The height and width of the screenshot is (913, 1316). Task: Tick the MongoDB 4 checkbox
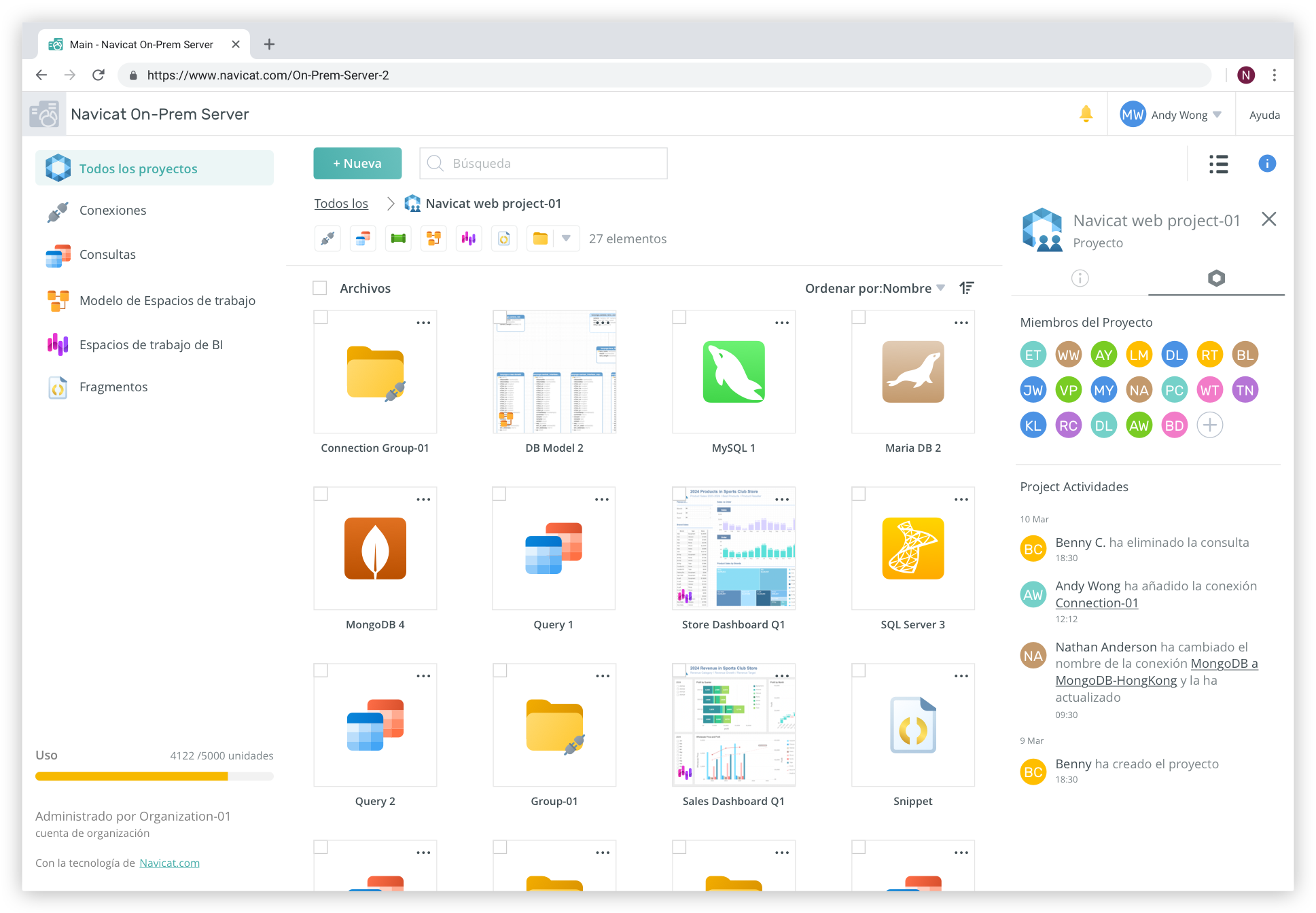pyautogui.click(x=321, y=494)
